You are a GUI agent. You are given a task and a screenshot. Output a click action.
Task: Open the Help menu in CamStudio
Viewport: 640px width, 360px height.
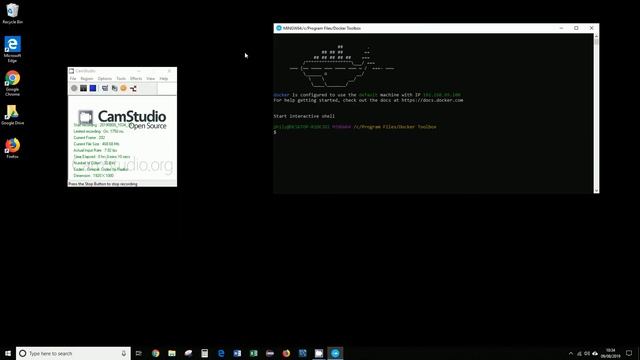coord(164,78)
